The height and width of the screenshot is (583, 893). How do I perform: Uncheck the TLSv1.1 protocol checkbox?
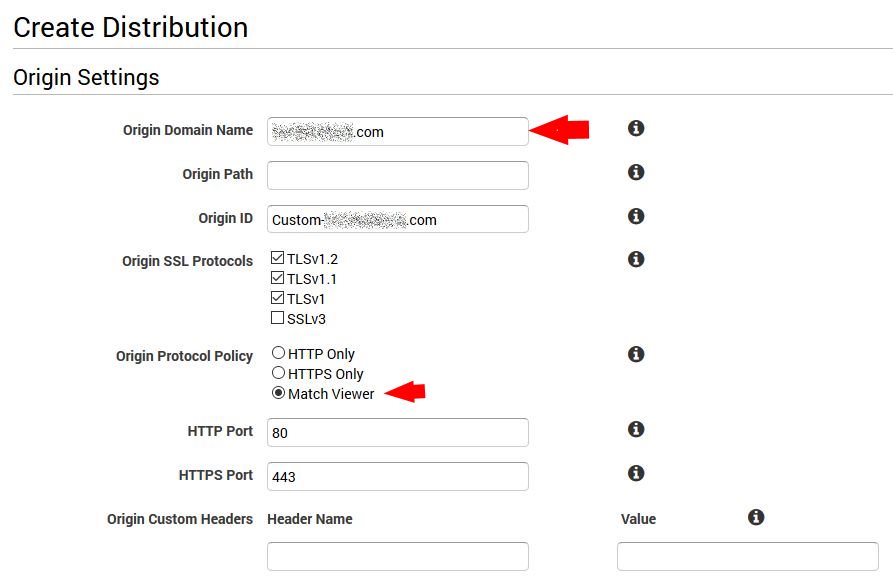click(x=277, y=278)
